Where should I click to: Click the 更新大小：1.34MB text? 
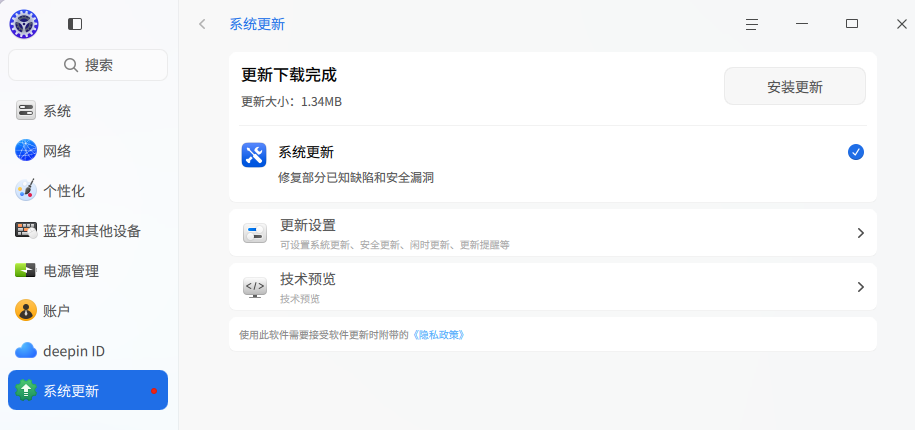[291, 102]
